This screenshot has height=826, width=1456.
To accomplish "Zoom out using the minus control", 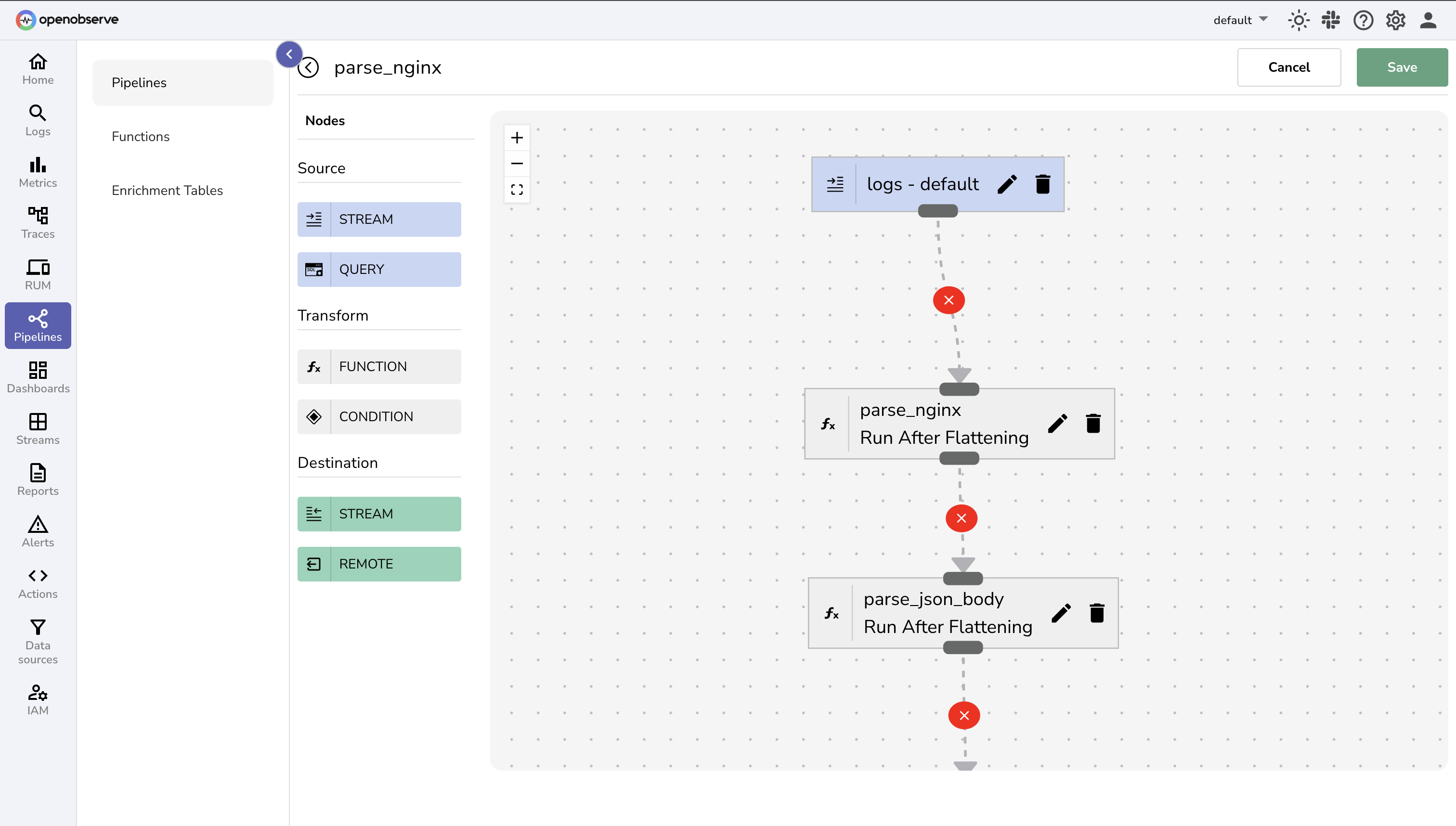I will (517, 163).
